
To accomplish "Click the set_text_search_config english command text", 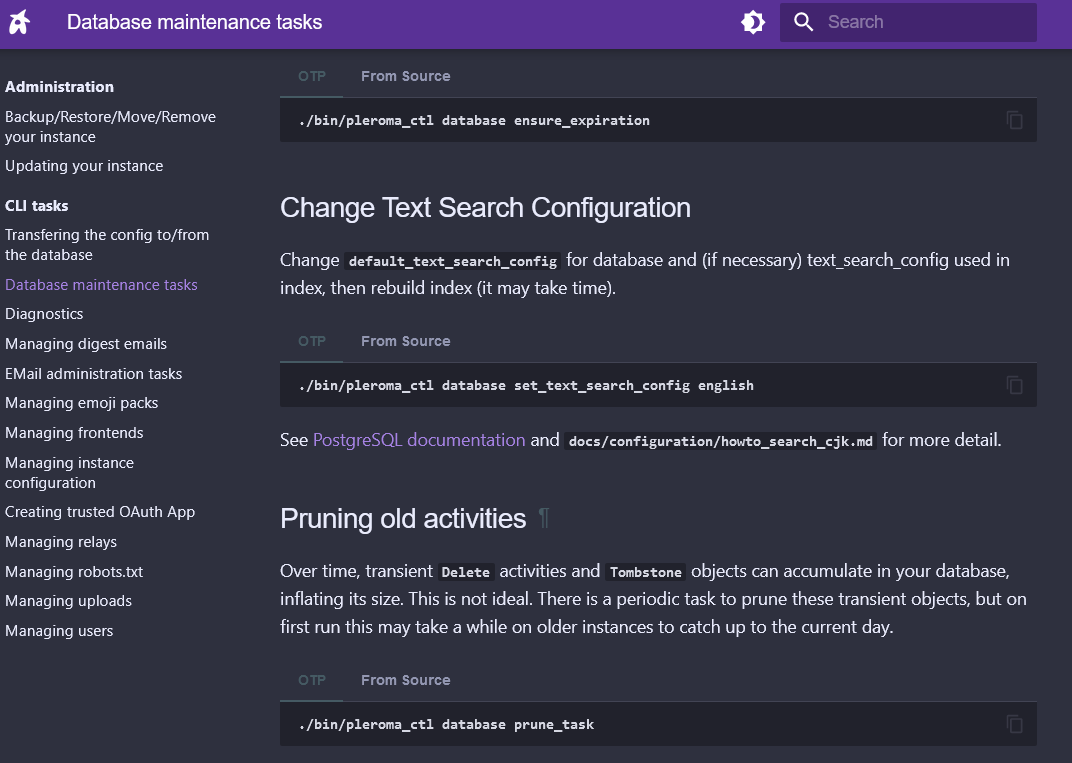I will [526, 386].
